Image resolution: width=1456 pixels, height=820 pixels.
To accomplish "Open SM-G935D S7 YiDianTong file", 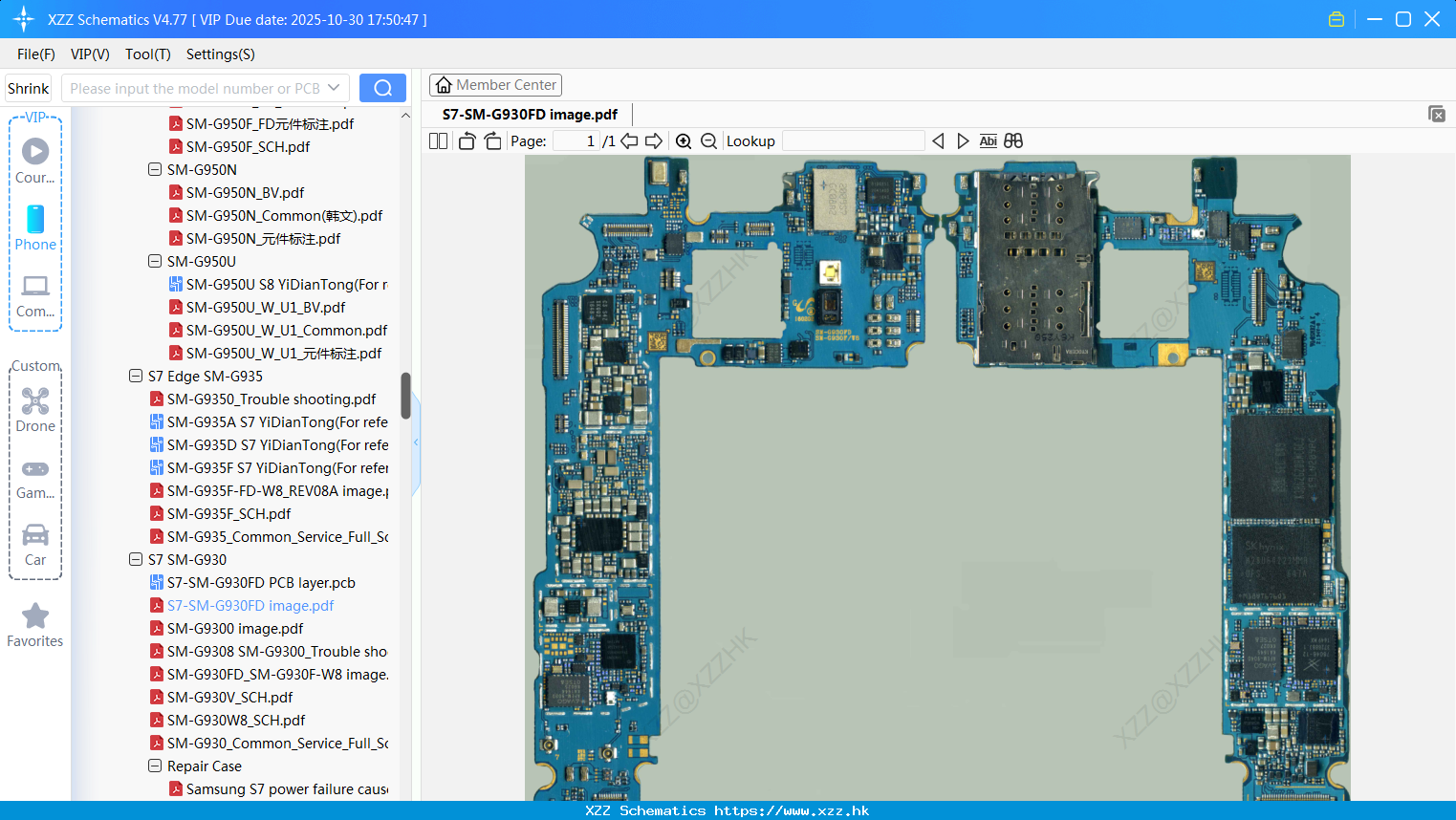I will click(277, 444).
